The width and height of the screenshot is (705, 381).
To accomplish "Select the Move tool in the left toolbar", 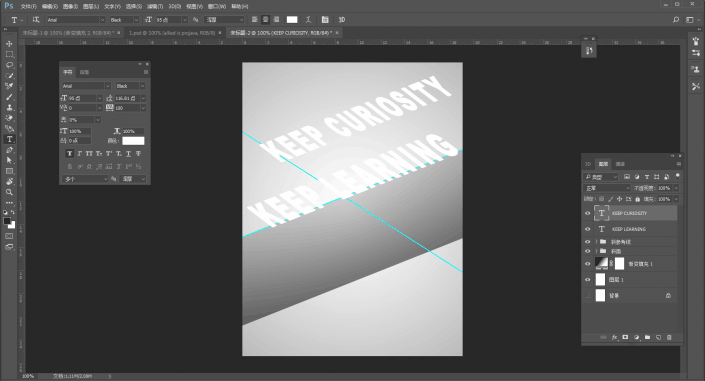I will point(9,44).
